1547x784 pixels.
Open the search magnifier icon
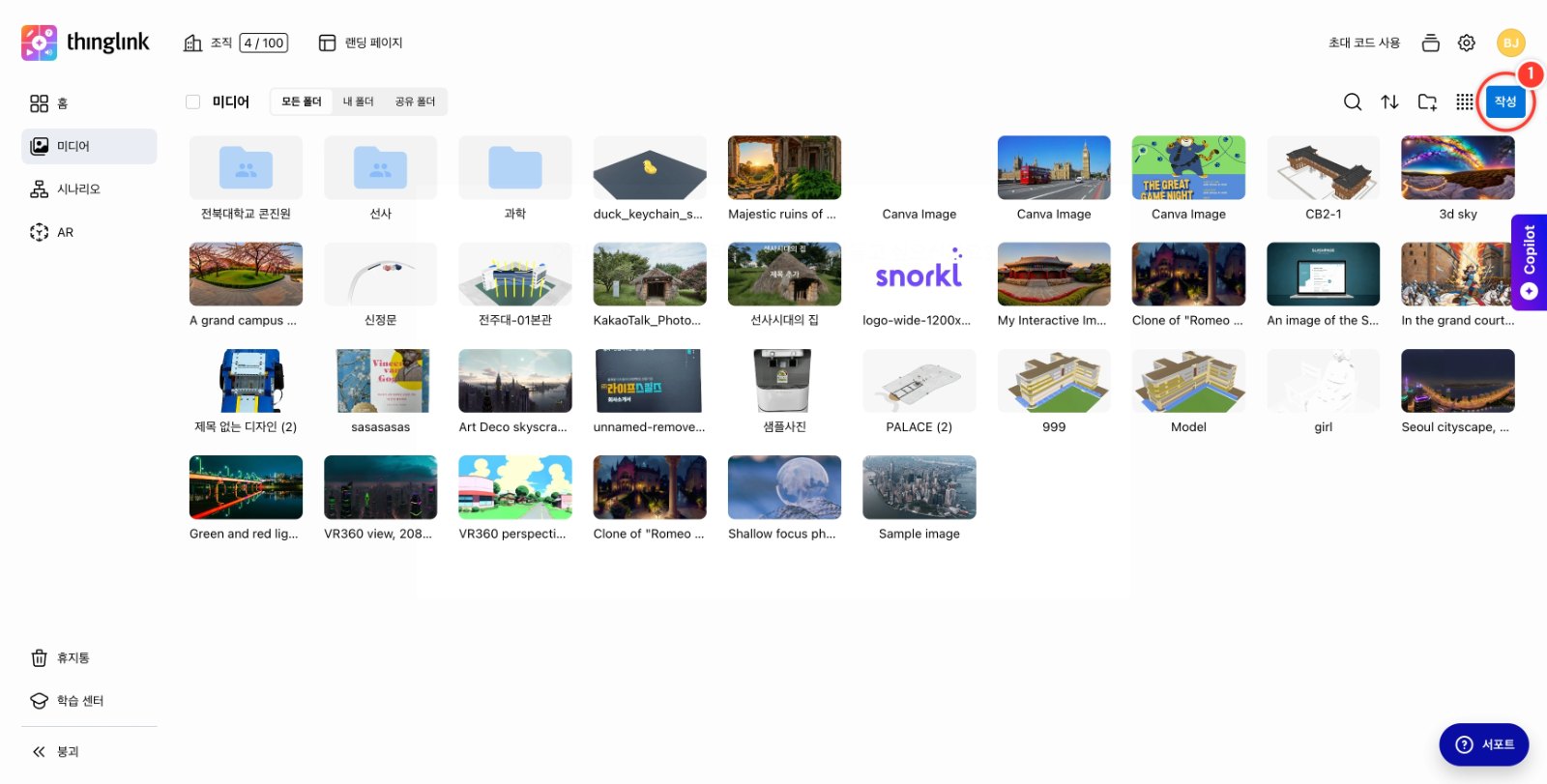(x=1353, y=102)
